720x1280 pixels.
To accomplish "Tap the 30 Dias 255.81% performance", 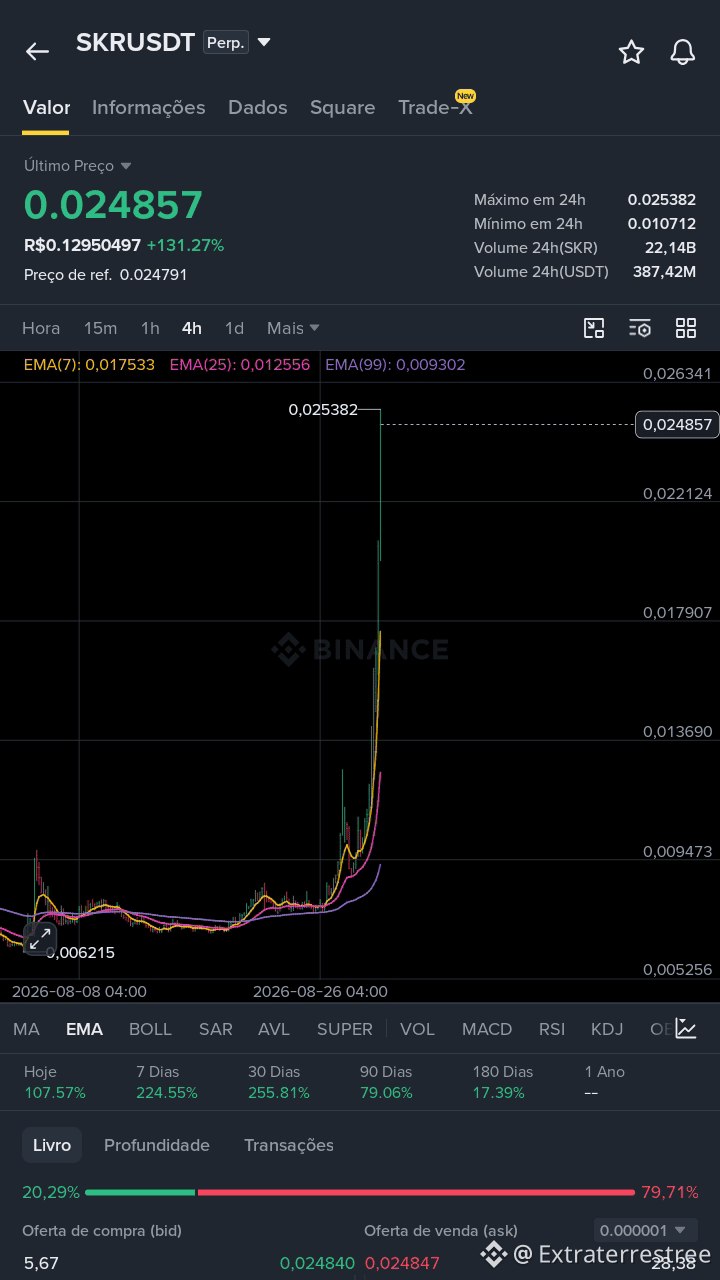I will pyautogui.click(x=279, y=1082).
